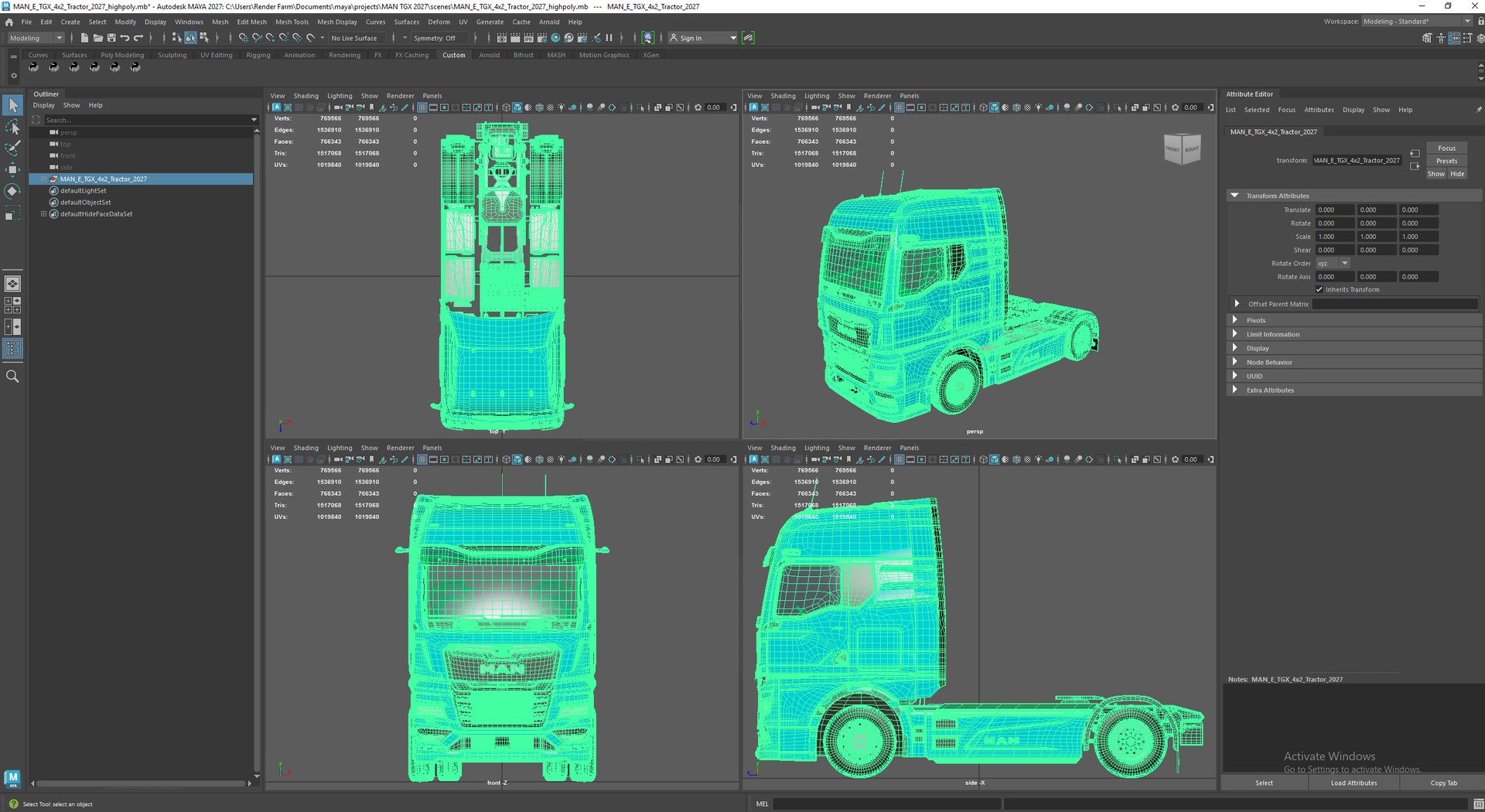
Task: Show Attribute Editor sidebar icon
Action: [x=1454, y=38]
